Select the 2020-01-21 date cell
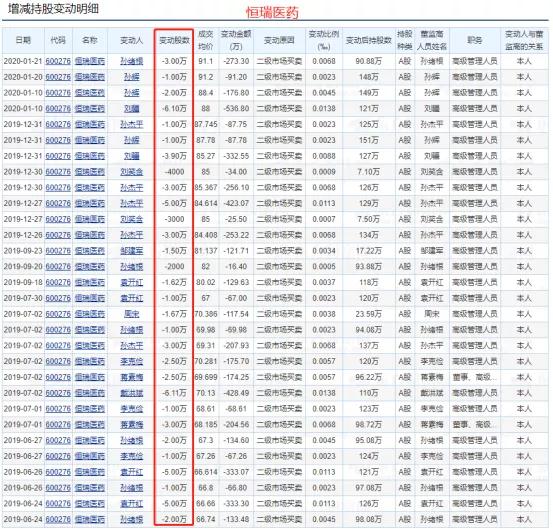 point(23,61)
